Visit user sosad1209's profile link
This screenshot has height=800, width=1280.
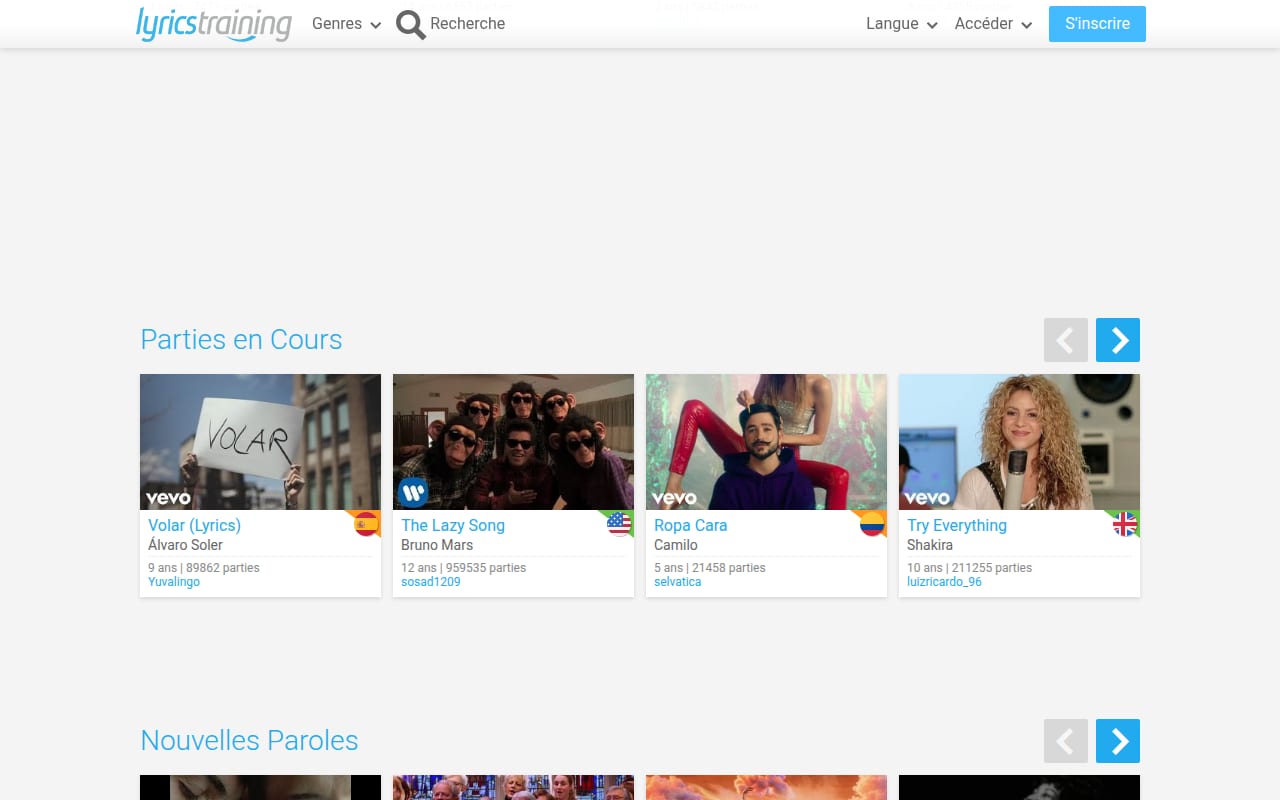click(431, 582)
